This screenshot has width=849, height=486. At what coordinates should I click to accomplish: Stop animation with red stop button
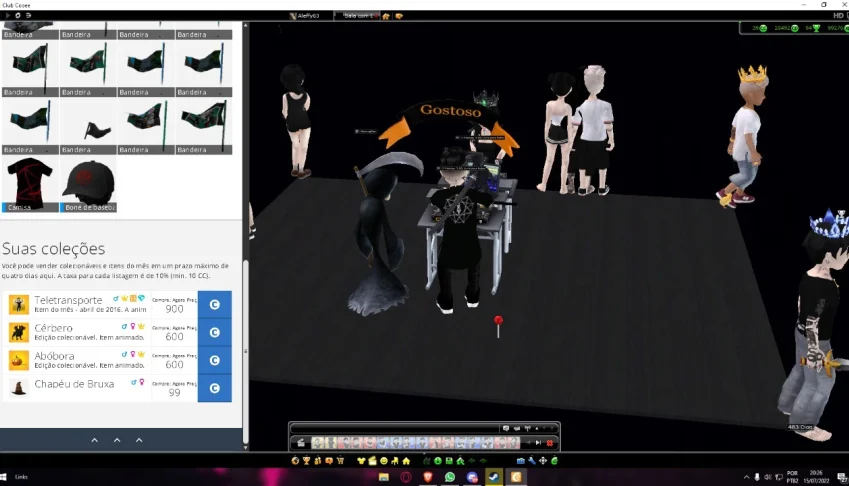(550, 443)
